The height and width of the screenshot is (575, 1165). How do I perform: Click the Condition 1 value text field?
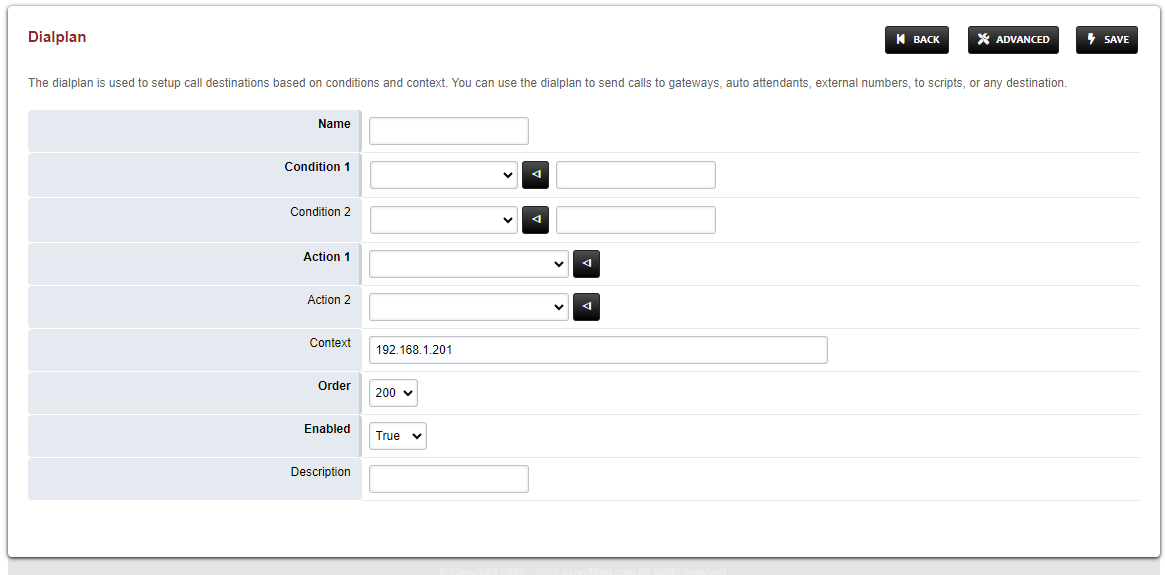635,175
